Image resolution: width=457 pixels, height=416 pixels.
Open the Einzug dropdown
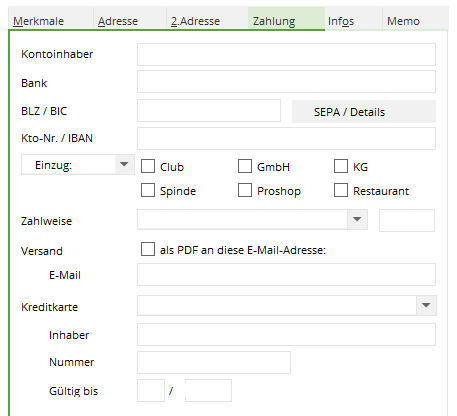pyautogui.click(x=124, y=164)
